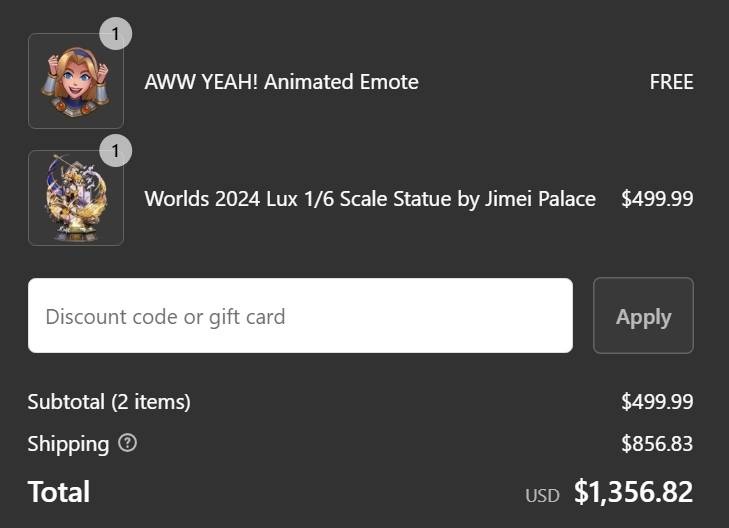Click the AWW YEAH! emote thumbnail
The height and width of the screenshot is (528, 729).
coord(76,81)
